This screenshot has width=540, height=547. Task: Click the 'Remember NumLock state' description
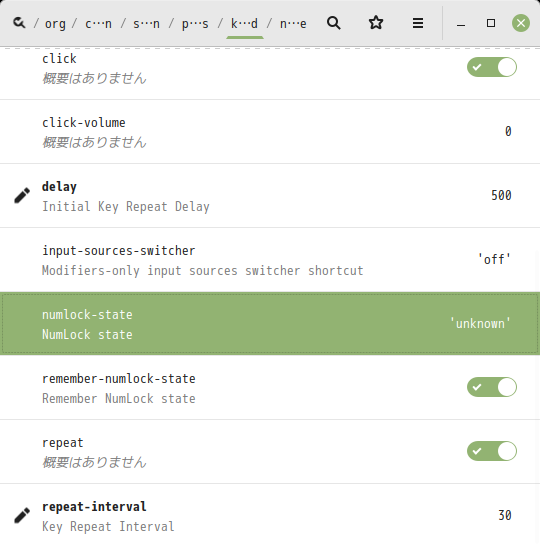119,398
